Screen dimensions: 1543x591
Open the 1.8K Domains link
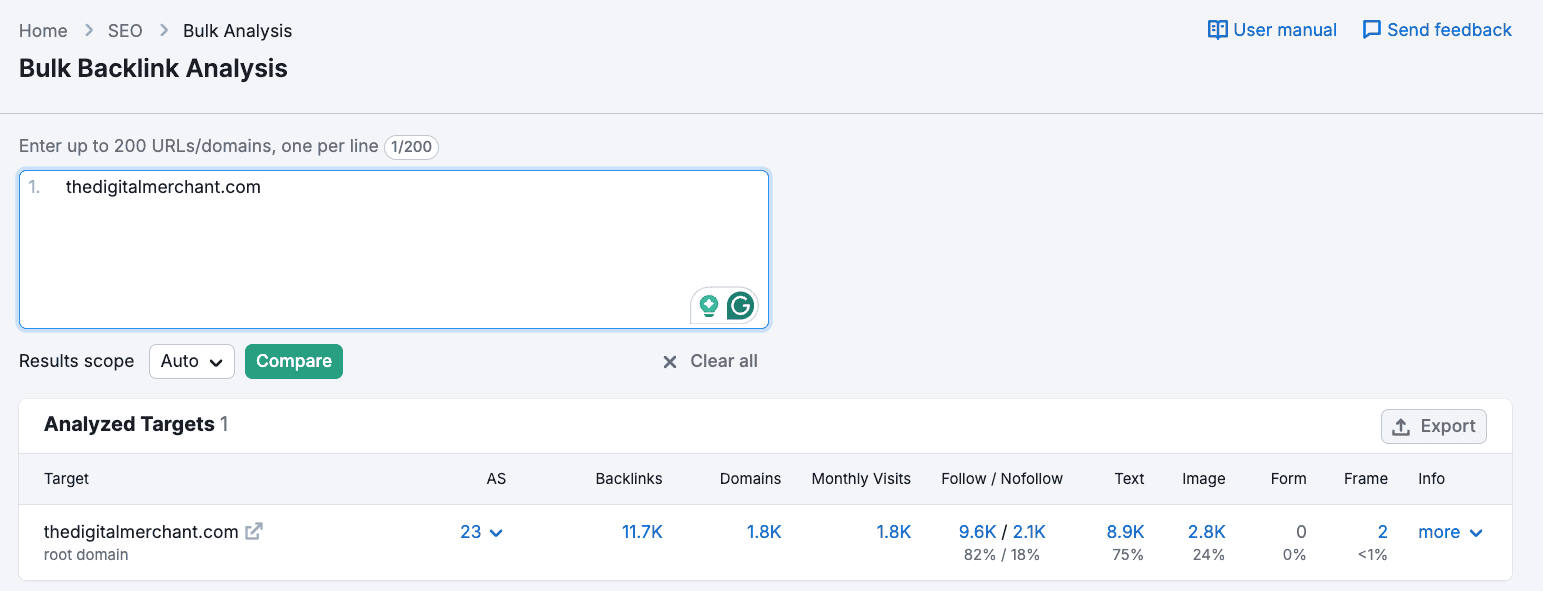coord(764,532)
